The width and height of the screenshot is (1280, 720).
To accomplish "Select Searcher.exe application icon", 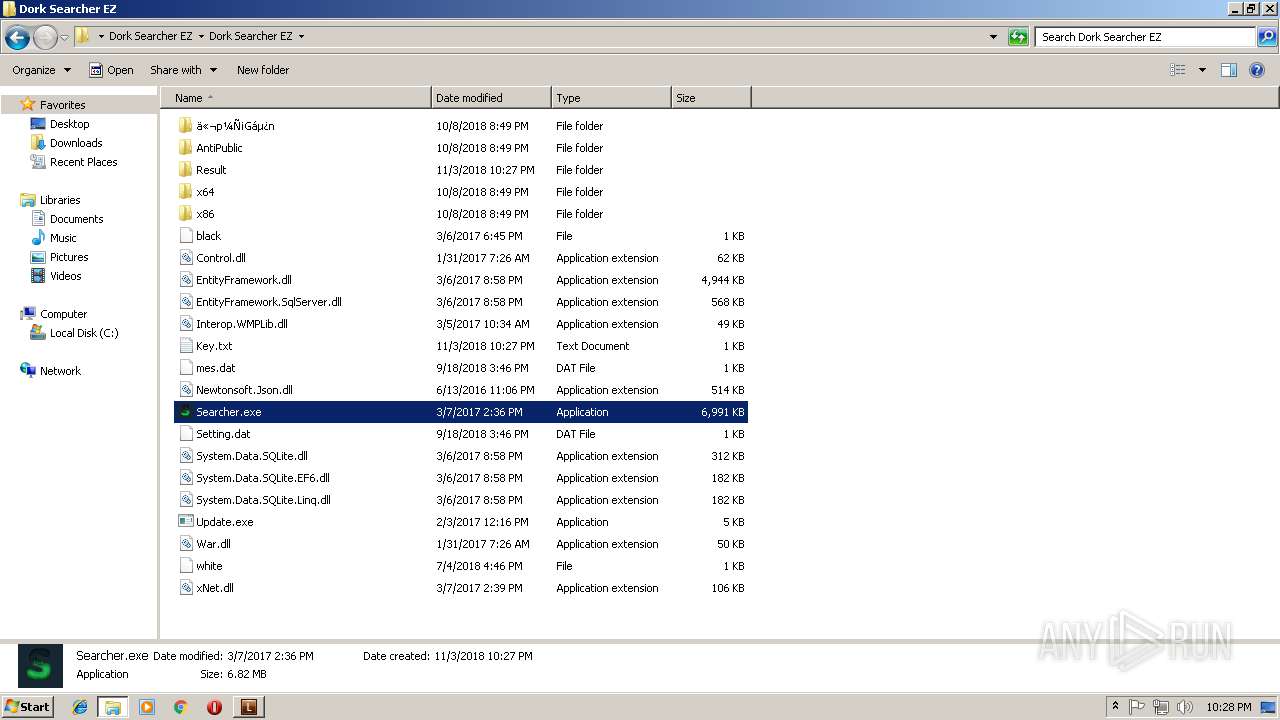I will (x=185, y=412).
